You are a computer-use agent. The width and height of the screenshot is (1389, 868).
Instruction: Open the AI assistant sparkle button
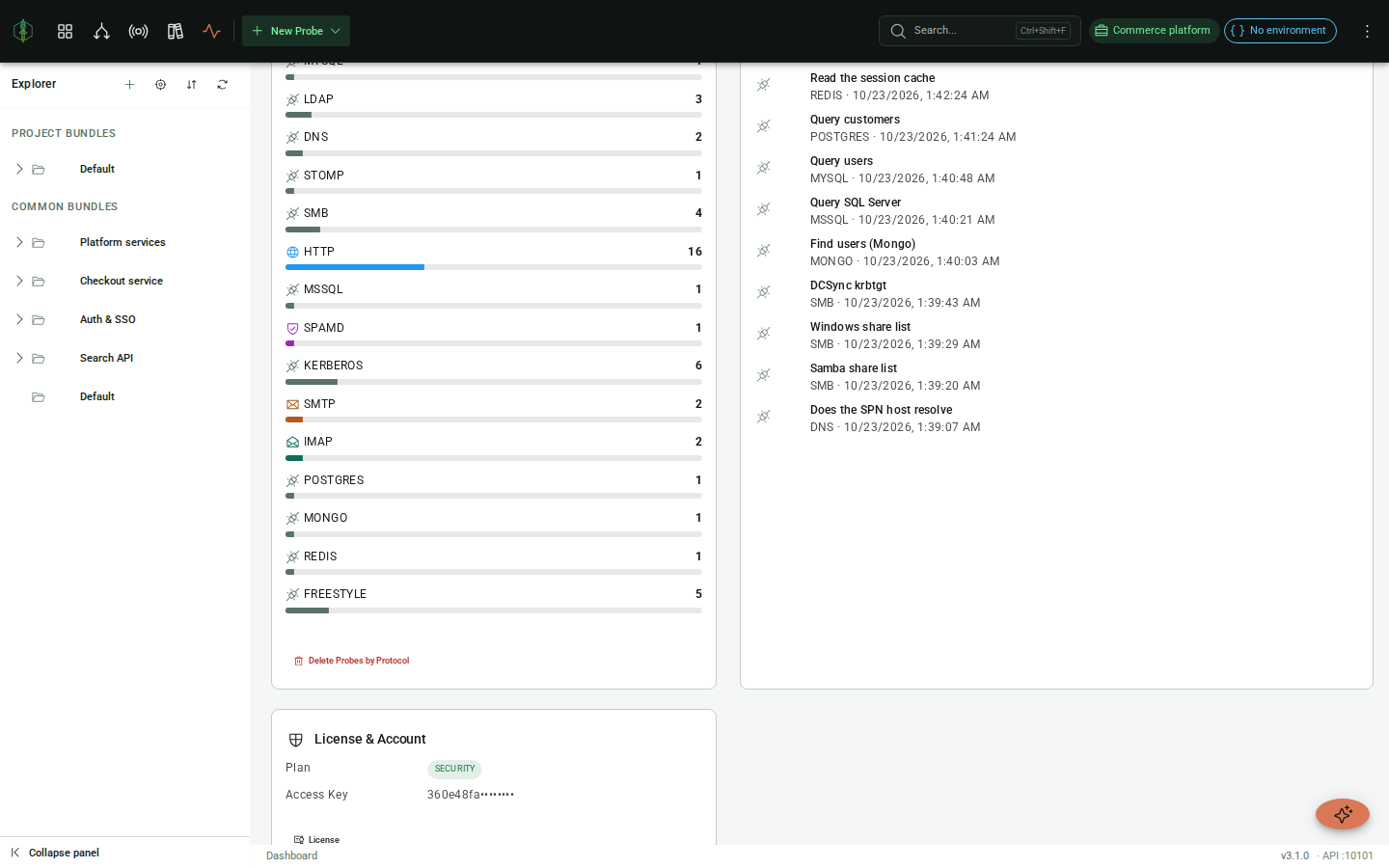[x=1343, y=814]
